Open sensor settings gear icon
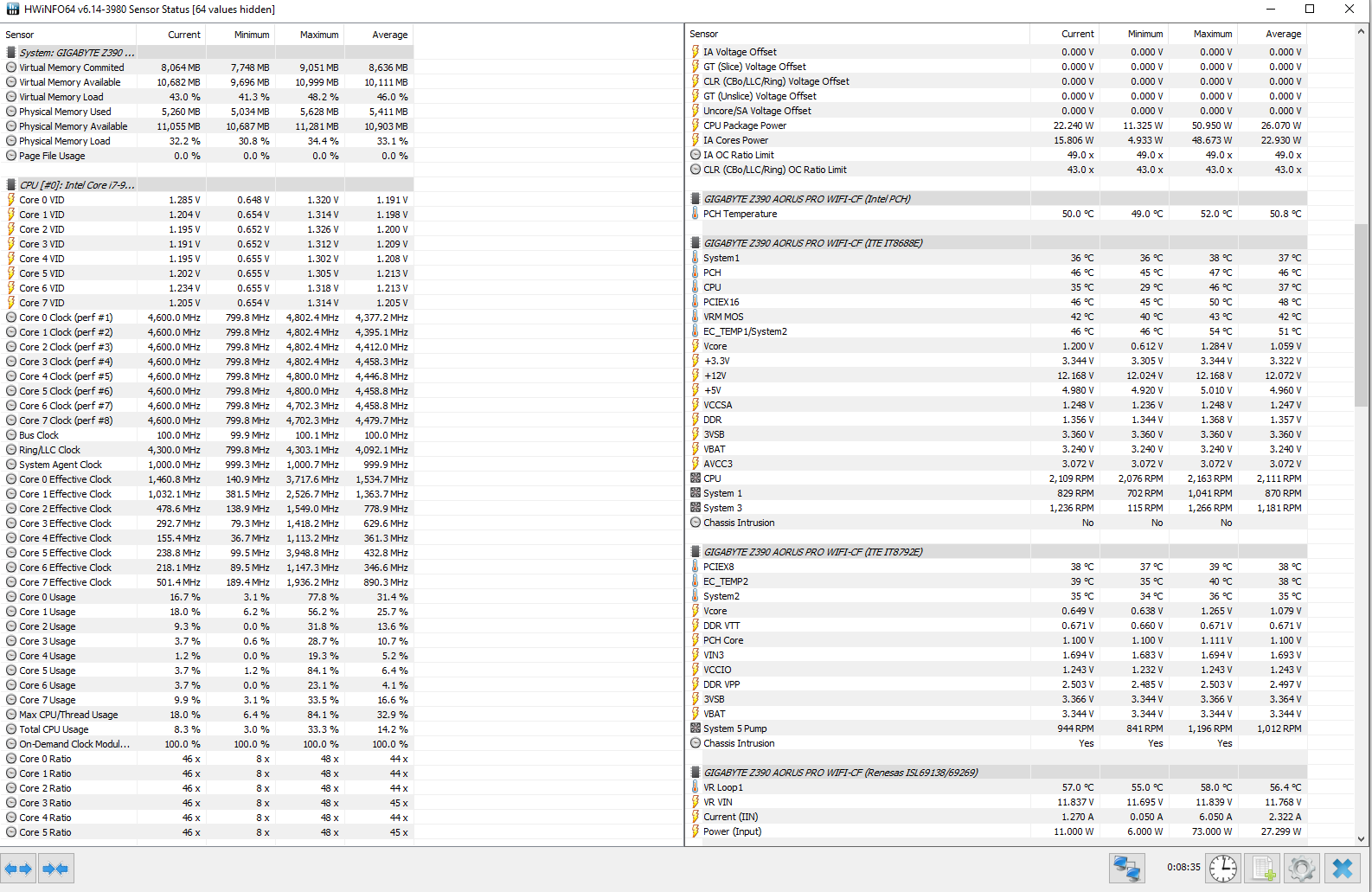 pos(1302,868)
